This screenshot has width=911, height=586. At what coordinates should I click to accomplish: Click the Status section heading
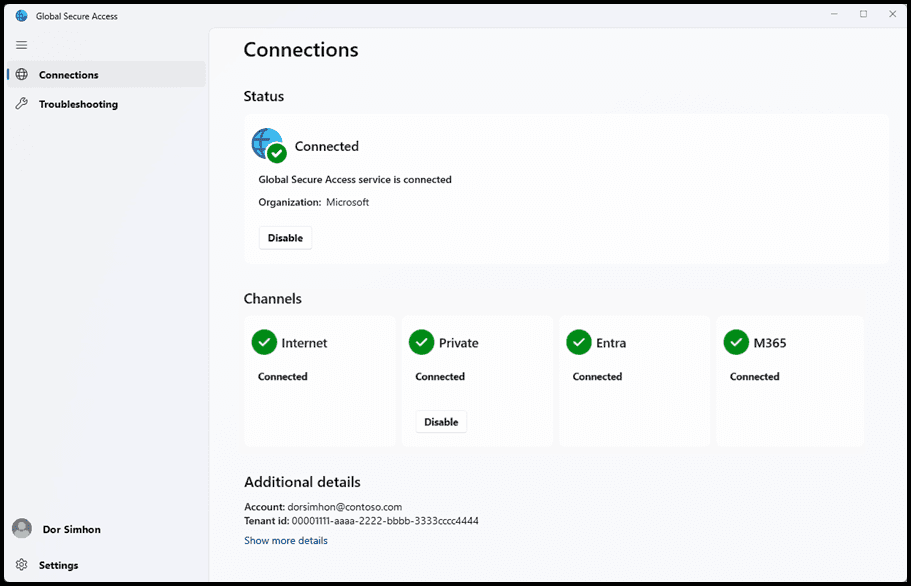pyautogui.click(x=264, y=96)
